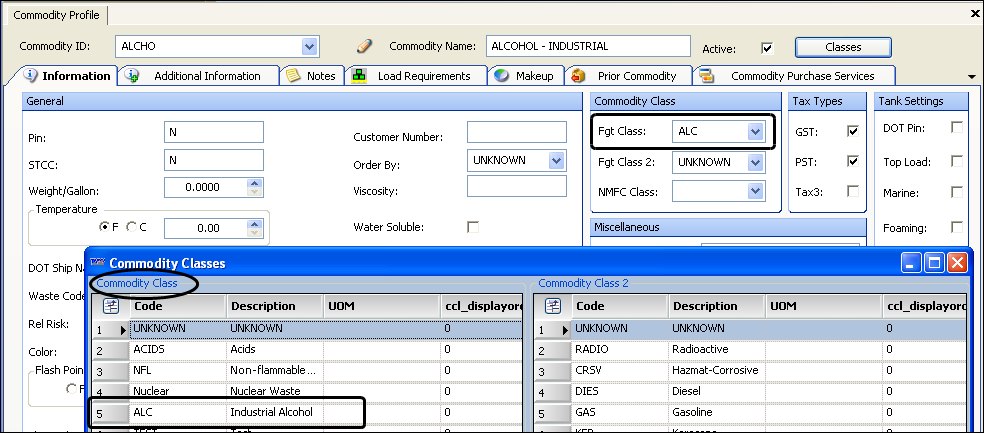This screenshot has height=433, width=984.
Task: Click the Commodity Purchase Services tab icon
Action: [x=706, y=75]
